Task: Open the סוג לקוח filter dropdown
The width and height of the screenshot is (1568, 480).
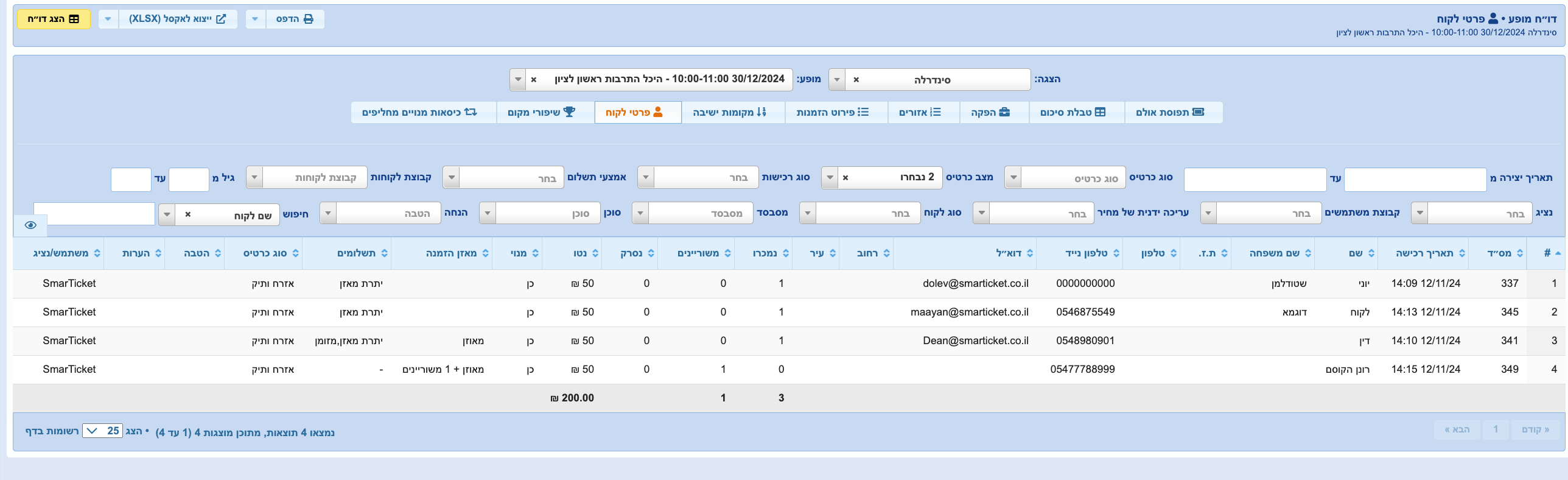Action: pyautogui.click(x=859, y=213)
